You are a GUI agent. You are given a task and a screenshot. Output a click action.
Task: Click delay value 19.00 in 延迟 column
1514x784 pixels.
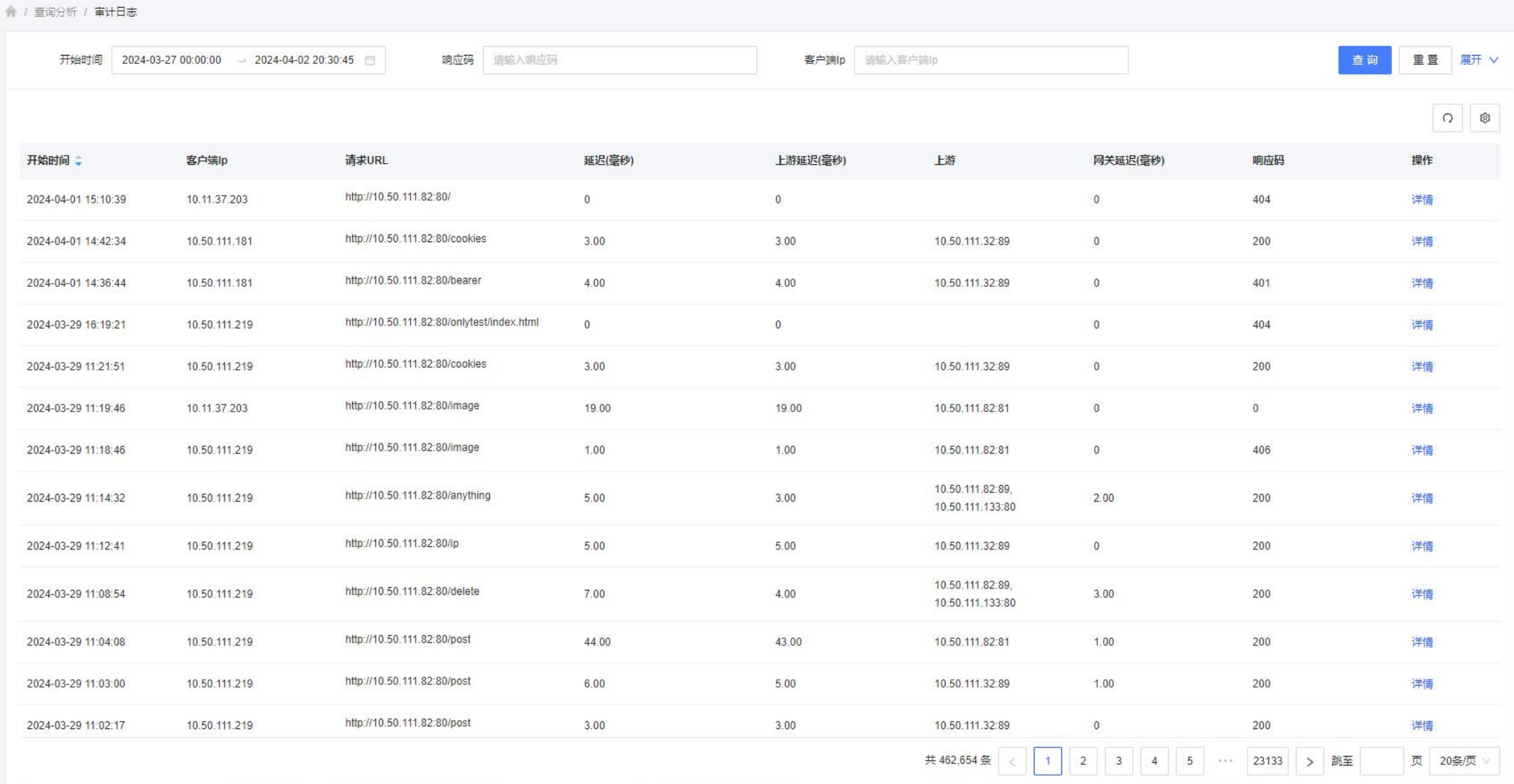click(597, 408)
